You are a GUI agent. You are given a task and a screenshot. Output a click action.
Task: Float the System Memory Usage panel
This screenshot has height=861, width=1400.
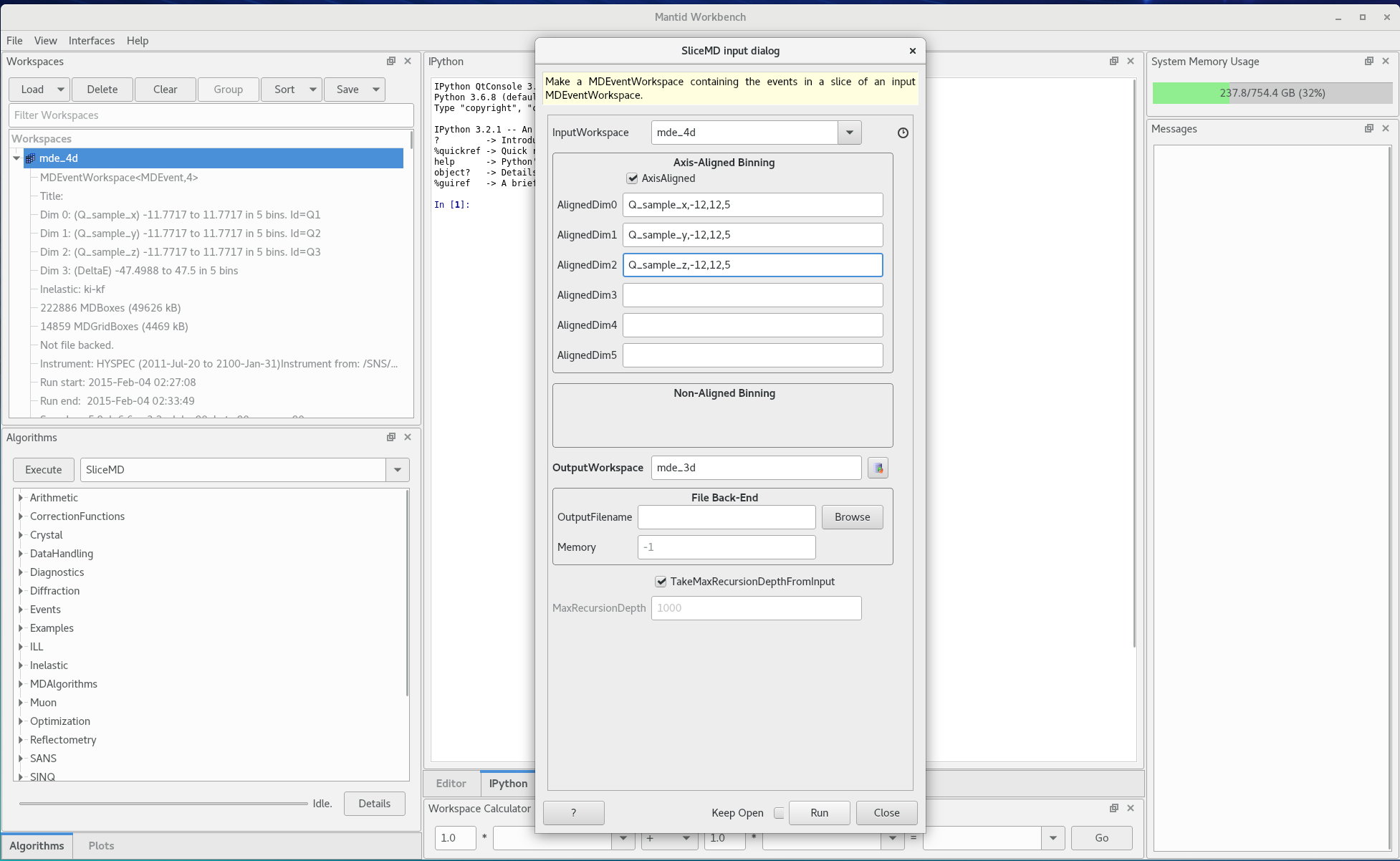pyautogui.click(x=1369, y=62)
